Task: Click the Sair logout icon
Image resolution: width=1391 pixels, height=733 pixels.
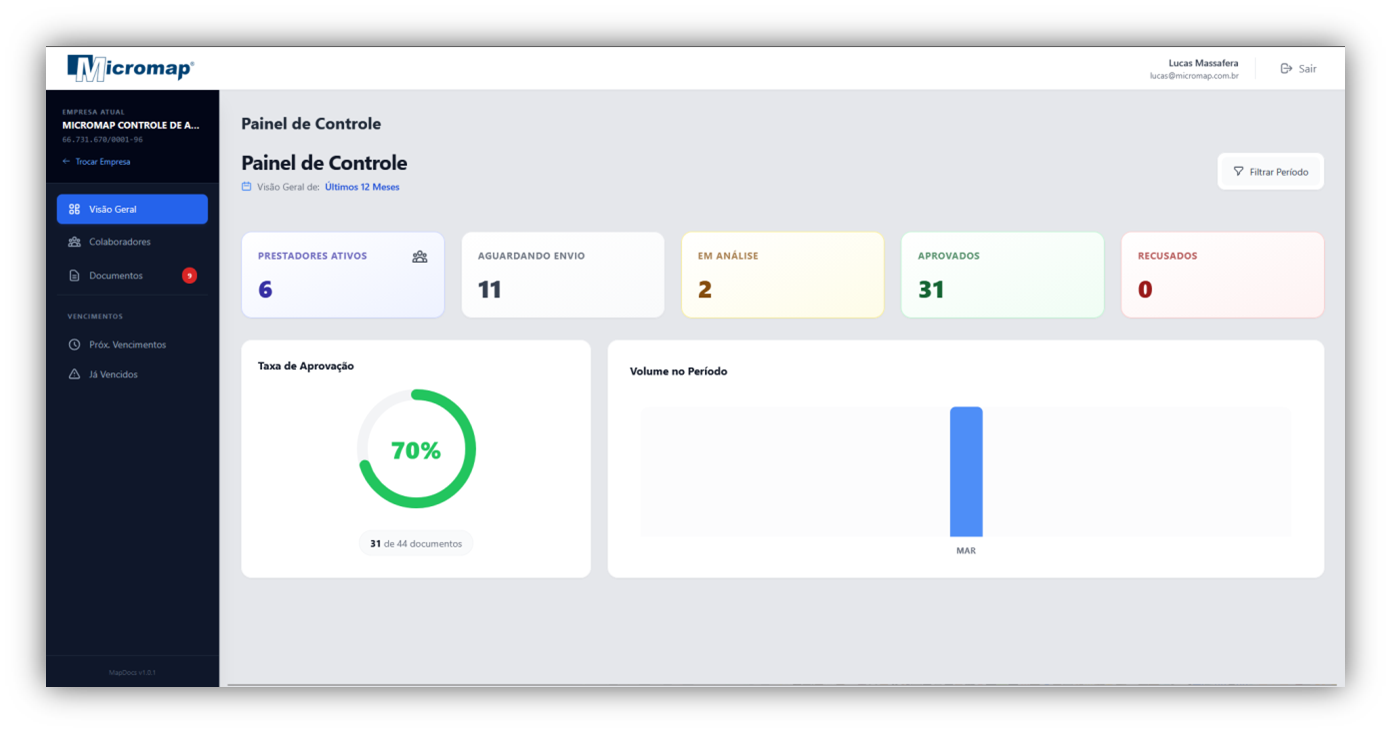Action: coord(1286,69)
